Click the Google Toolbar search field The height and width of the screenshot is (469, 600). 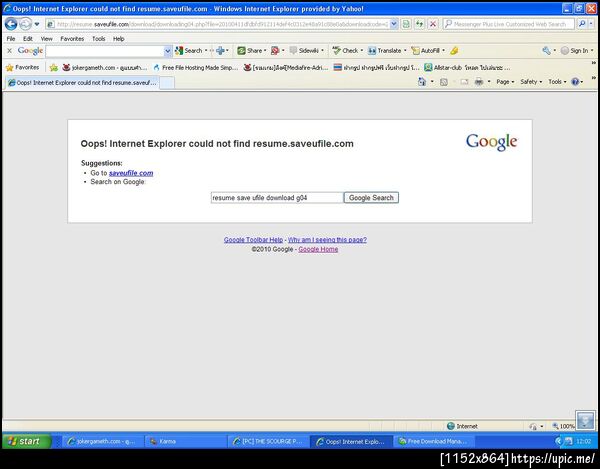[104, 50]
